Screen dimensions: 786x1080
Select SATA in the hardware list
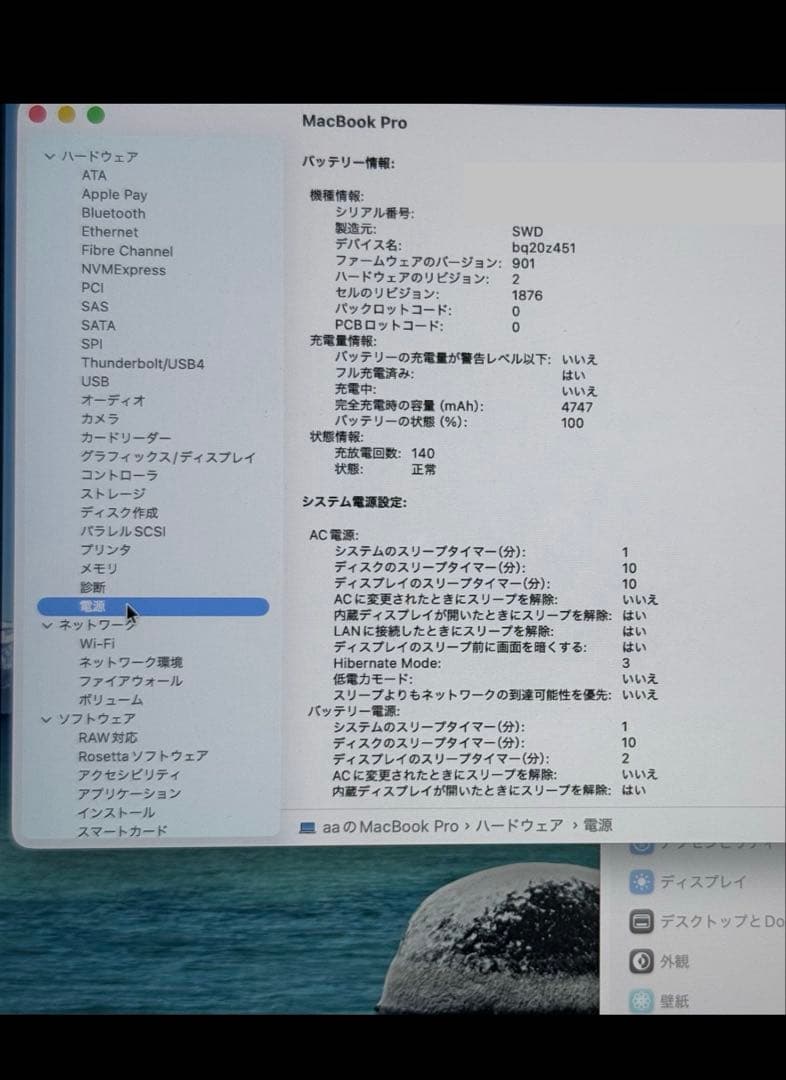[98, 325]
